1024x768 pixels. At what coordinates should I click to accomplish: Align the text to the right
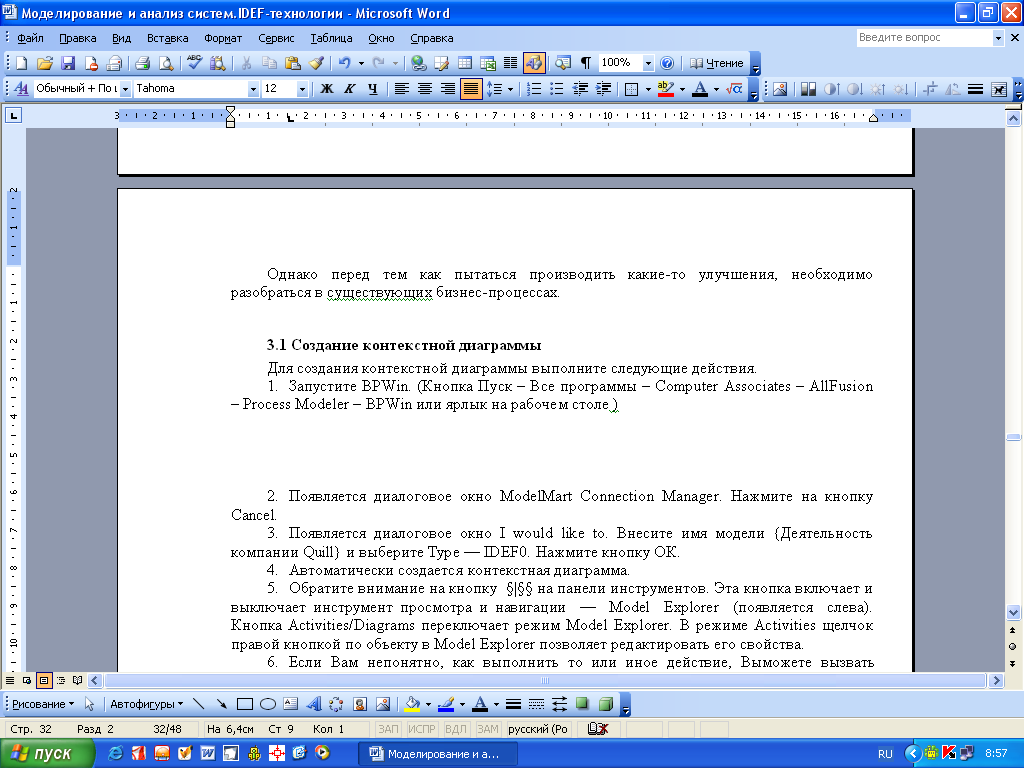[x=447, y=89]
